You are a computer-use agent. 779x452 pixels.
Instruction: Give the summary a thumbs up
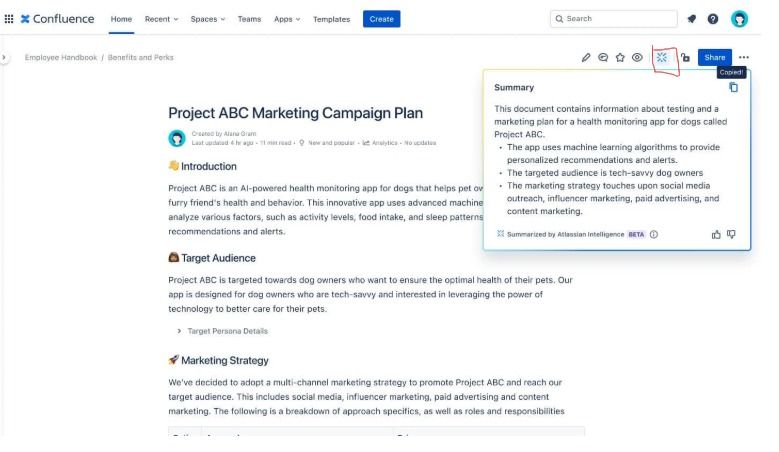(x=716, y=234)
